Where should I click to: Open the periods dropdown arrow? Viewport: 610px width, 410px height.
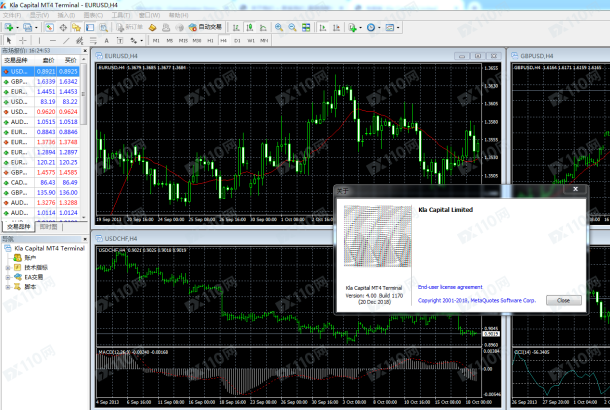[379, 28]
